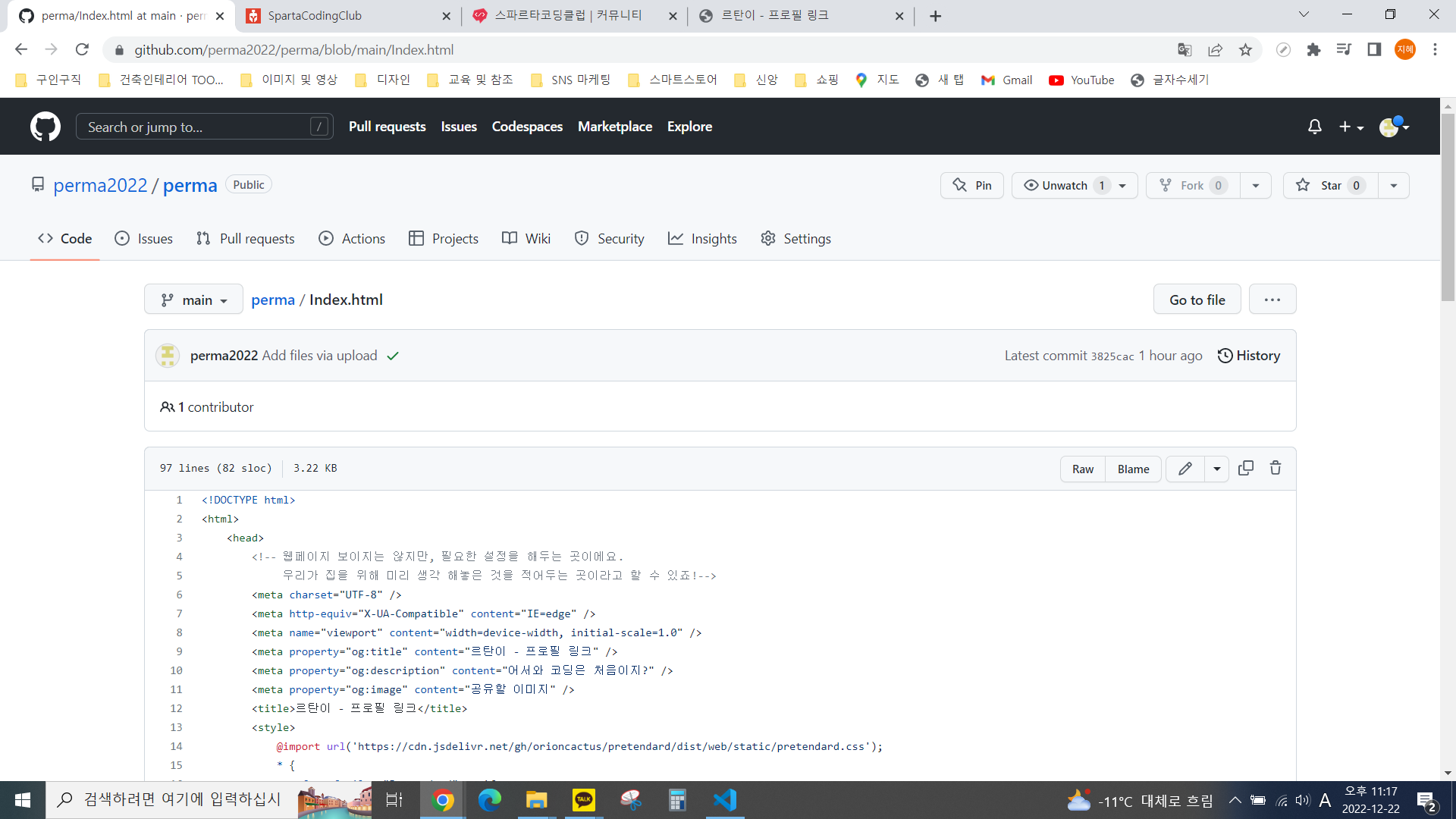This screenshot has height=819, width=1456.
Task: View Raw file
Action: pyautogui.click(x=1083, y=469)
